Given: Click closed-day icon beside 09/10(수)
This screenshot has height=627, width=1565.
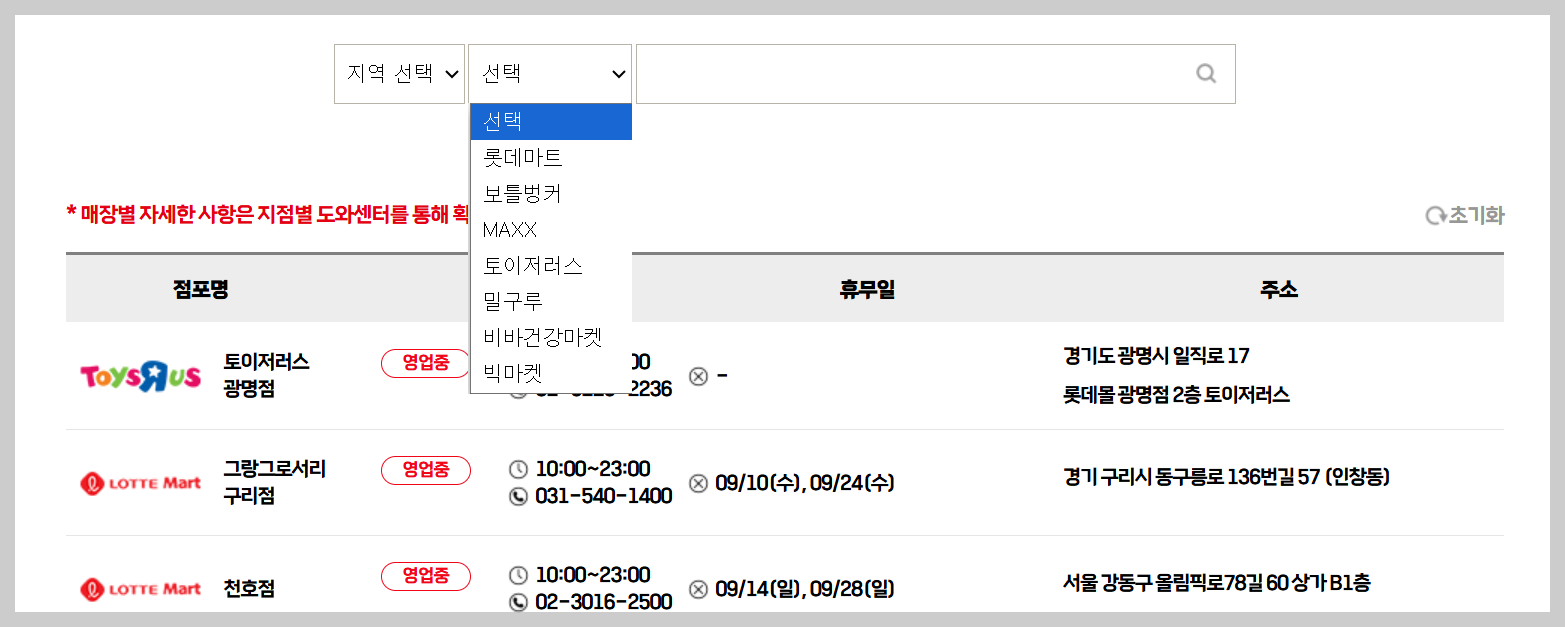Looking at the screenshot, I should (698, 483).
